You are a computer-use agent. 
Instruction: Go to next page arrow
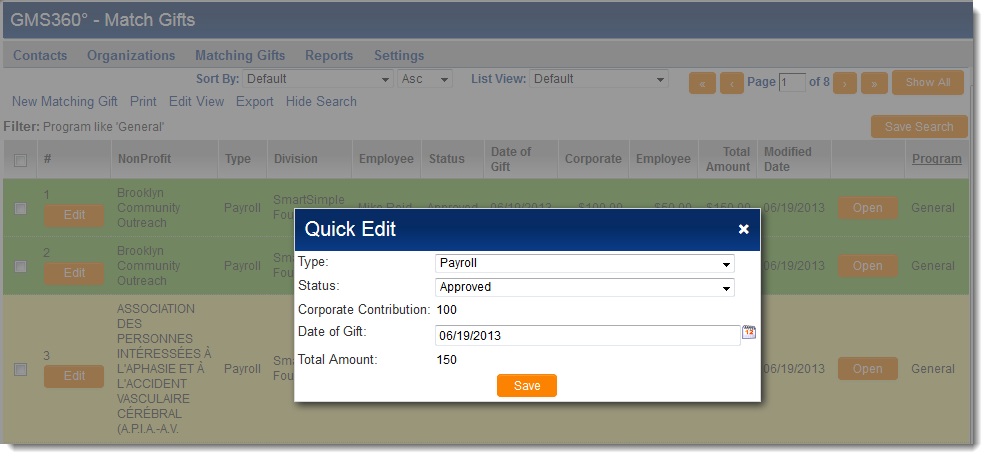845,83
